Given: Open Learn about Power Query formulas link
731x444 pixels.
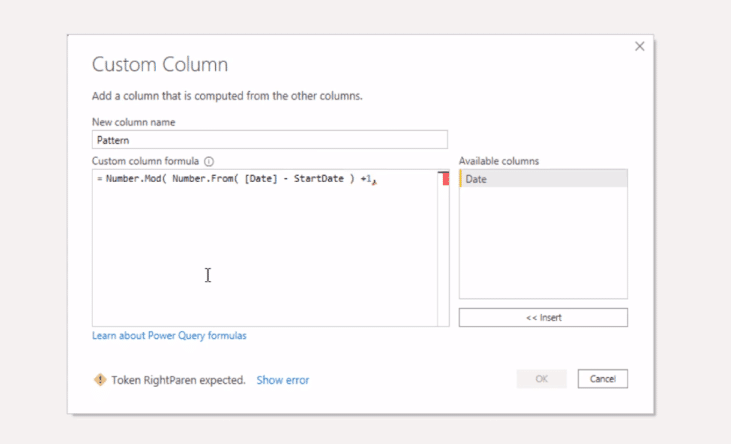Looking at the screenshot, I should tap(169, 336).
